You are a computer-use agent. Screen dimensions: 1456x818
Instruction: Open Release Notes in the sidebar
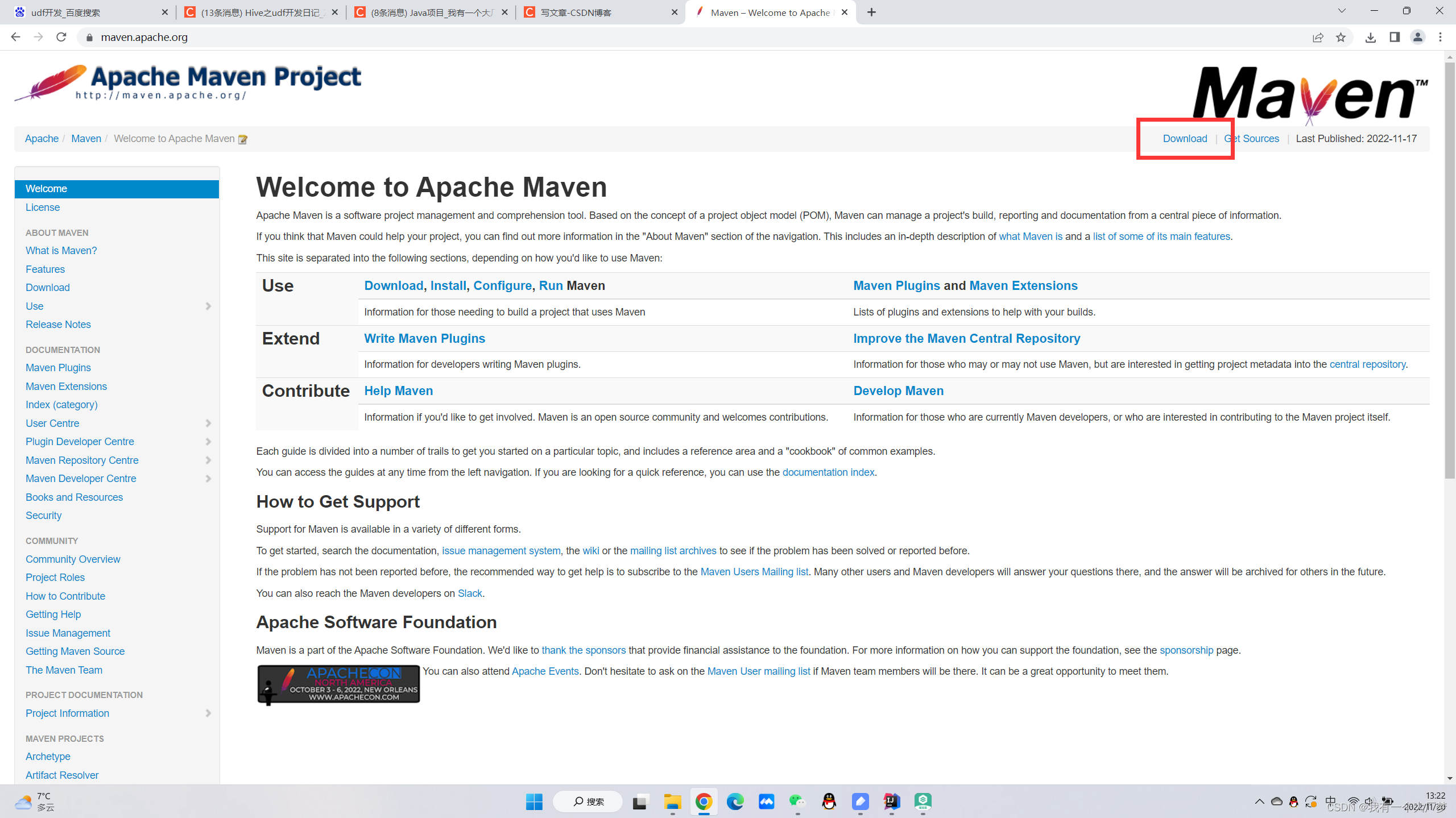click(x=58, y=325)
